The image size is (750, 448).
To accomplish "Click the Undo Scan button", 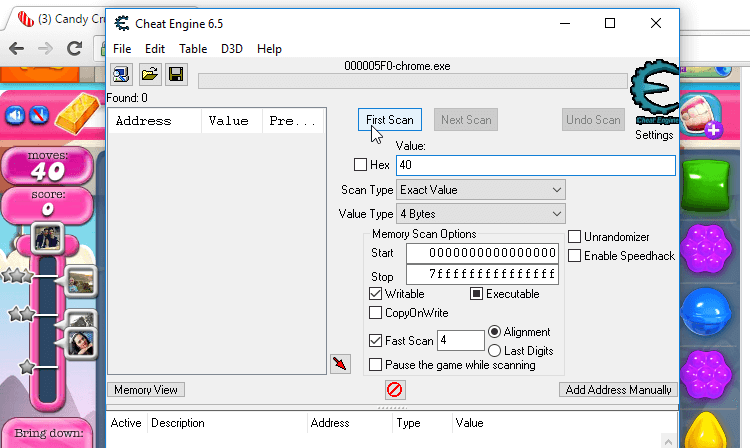I will click(x=593, y=120).
